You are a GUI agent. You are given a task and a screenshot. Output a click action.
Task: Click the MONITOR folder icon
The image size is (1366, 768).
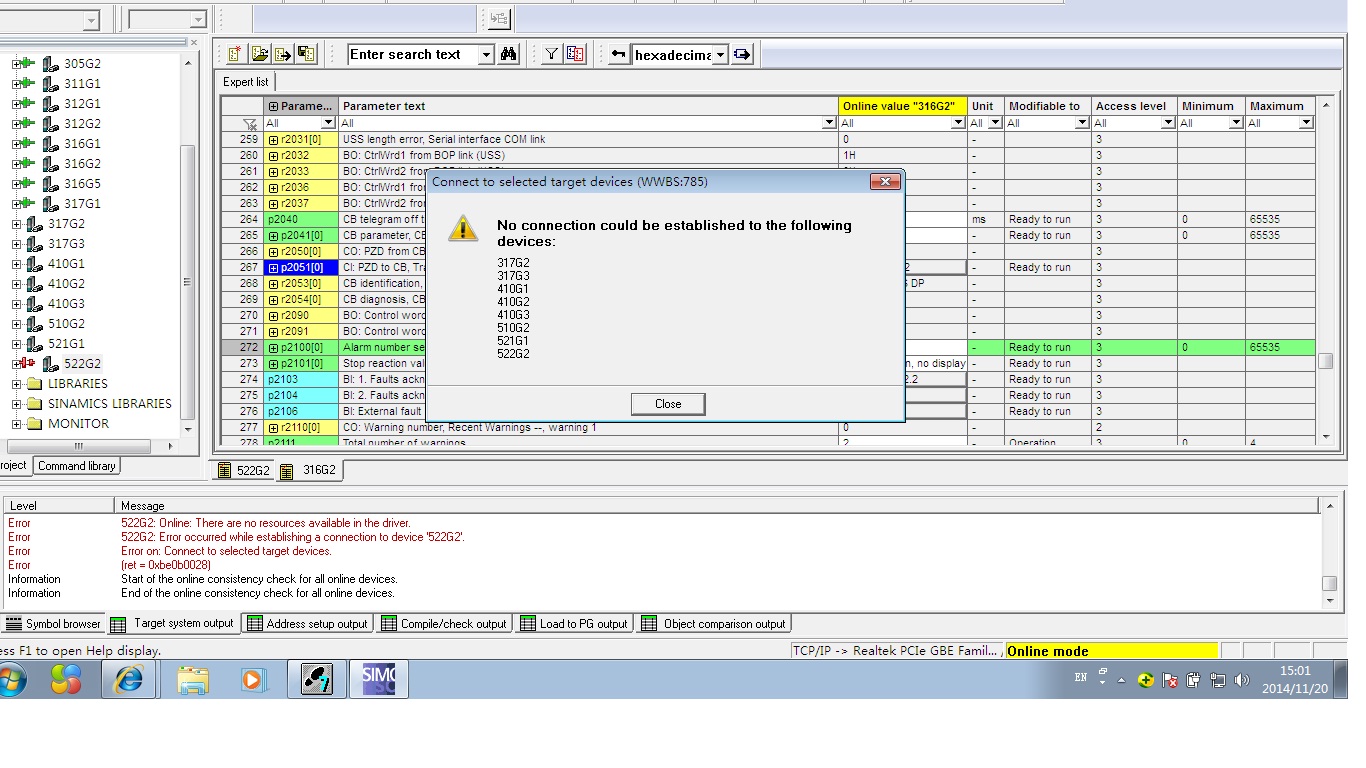pos(35,423)
